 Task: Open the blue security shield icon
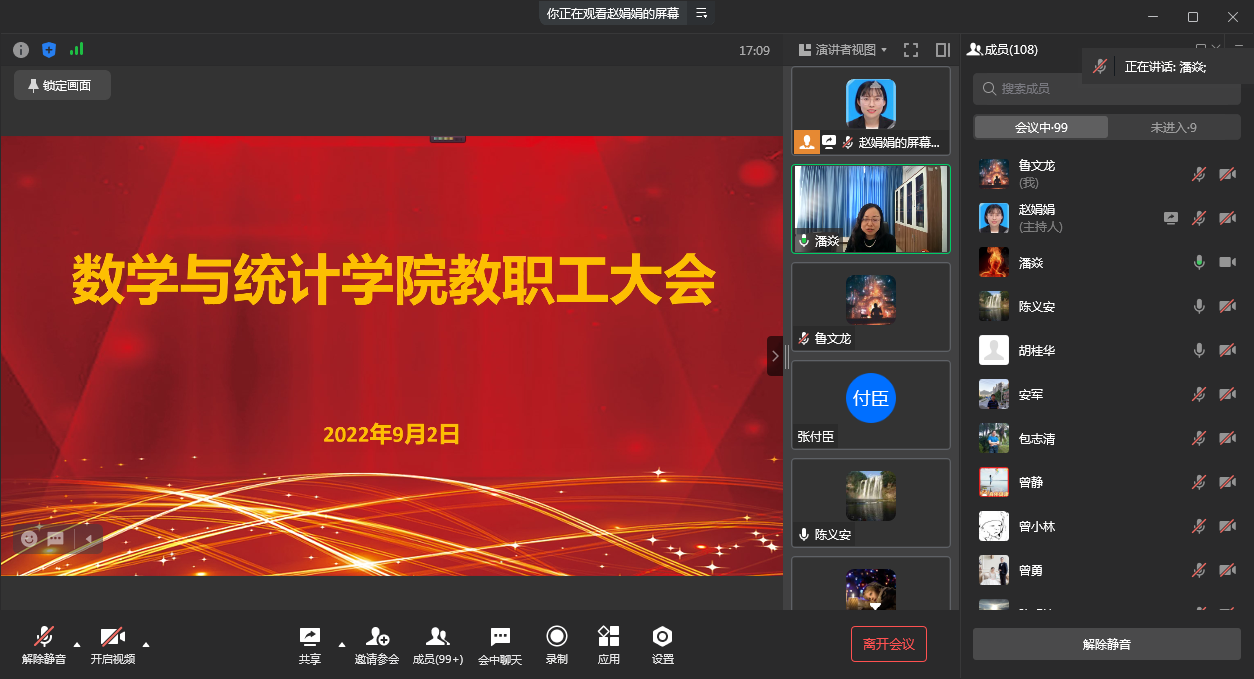[x=49, y=50]
